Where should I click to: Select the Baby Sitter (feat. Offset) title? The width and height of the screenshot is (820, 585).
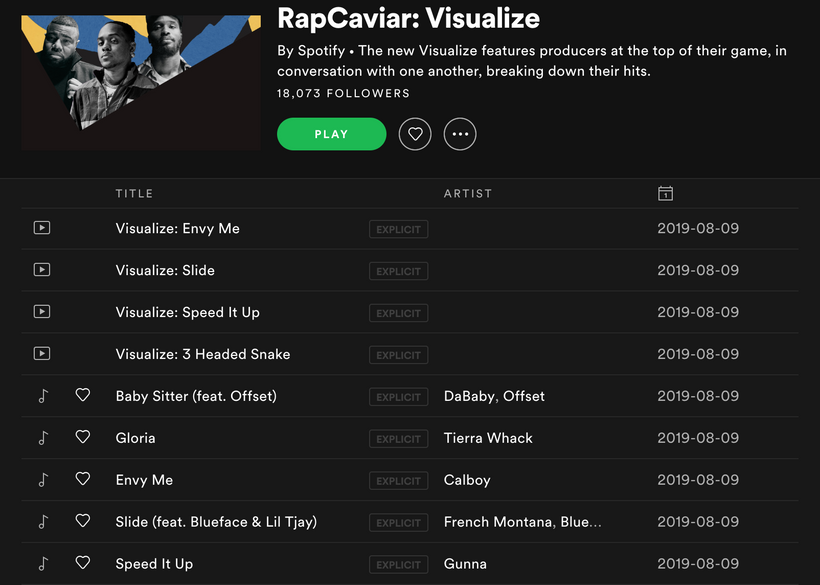(x=196, y=396)
